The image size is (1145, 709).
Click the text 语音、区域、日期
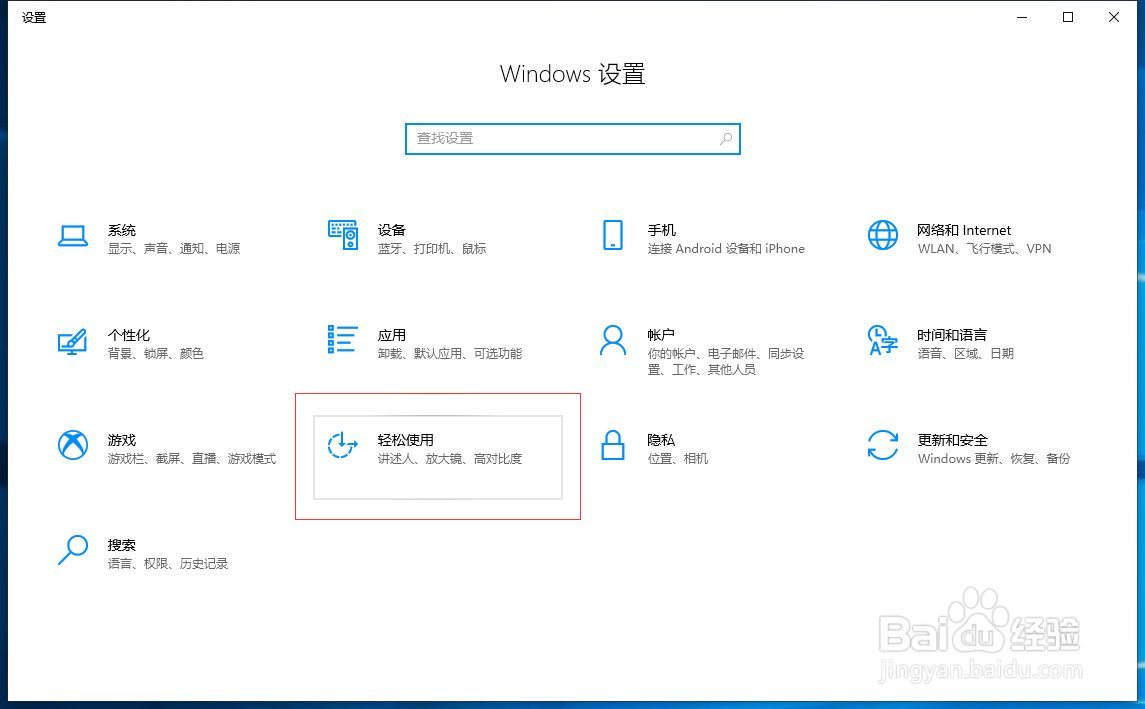(965, 354)
